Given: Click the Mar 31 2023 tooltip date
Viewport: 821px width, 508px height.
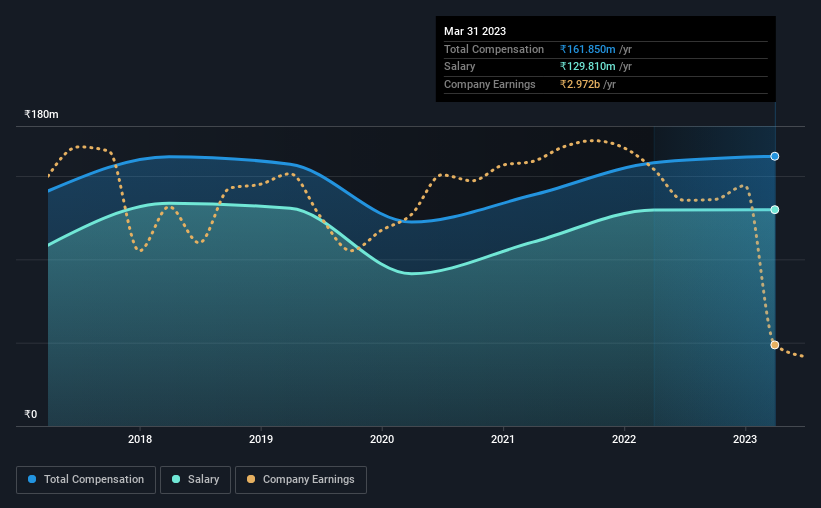Looking at the screenshot, I should [x=475, y=31].
